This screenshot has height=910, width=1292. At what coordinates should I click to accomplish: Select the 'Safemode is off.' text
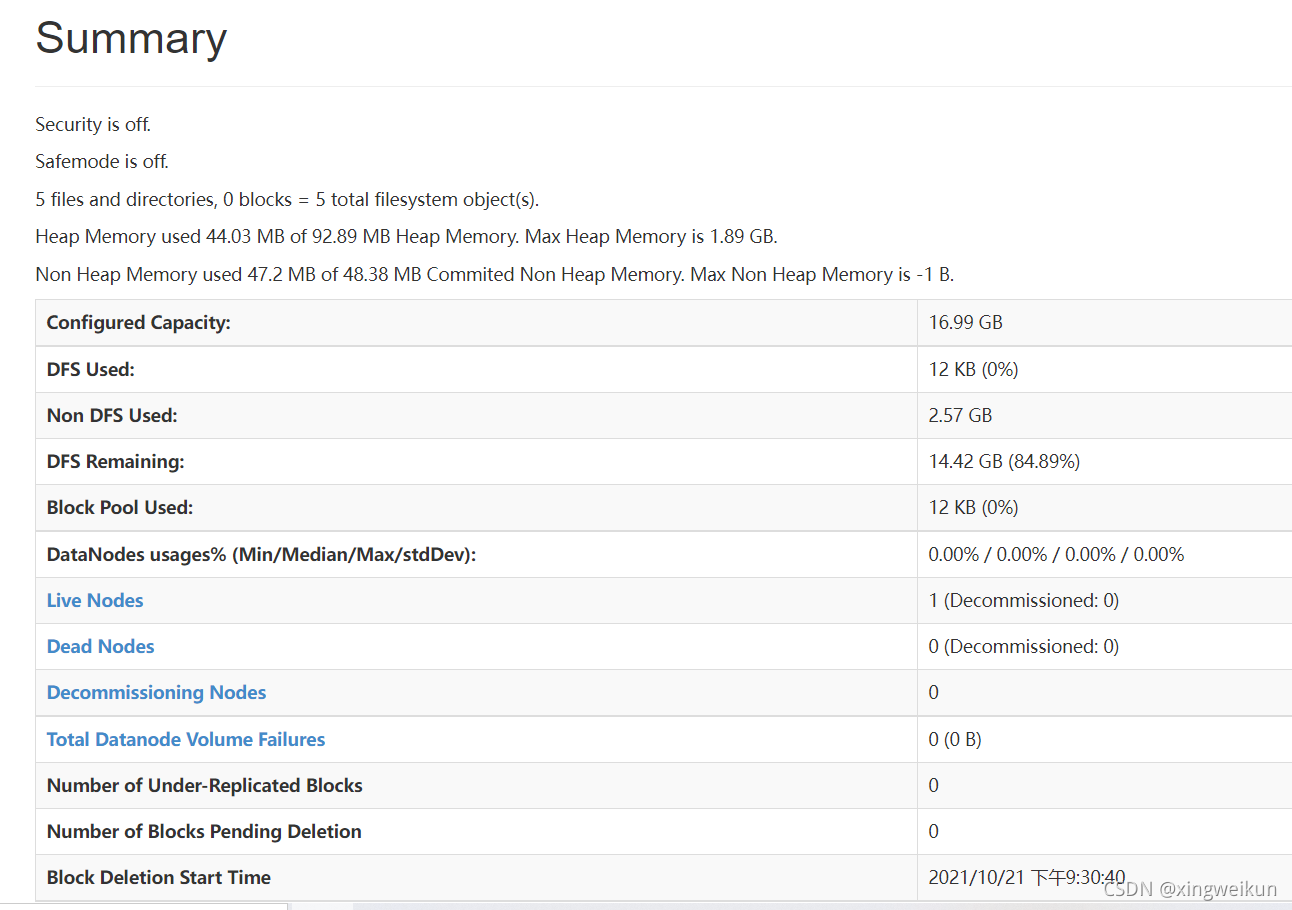[x=102, y=162]
